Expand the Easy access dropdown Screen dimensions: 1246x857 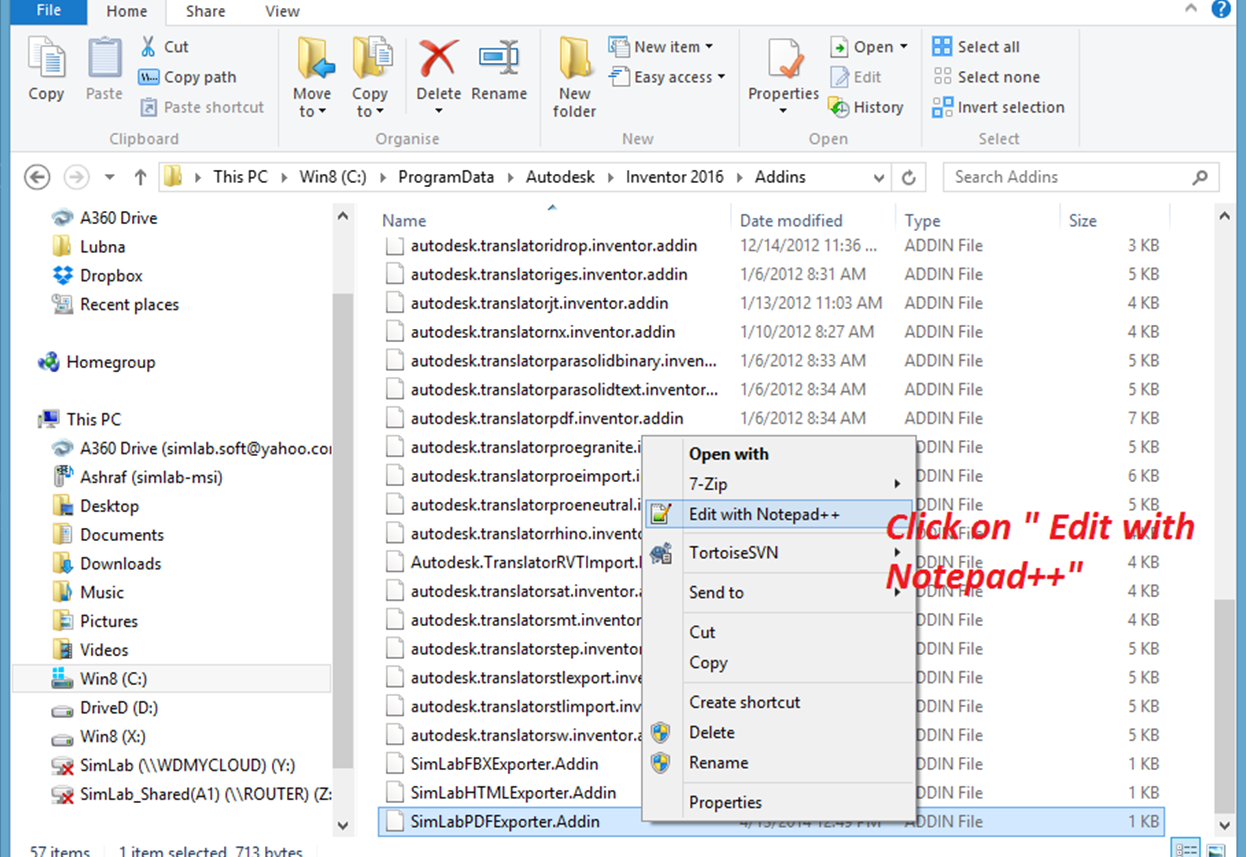point(666,77)
